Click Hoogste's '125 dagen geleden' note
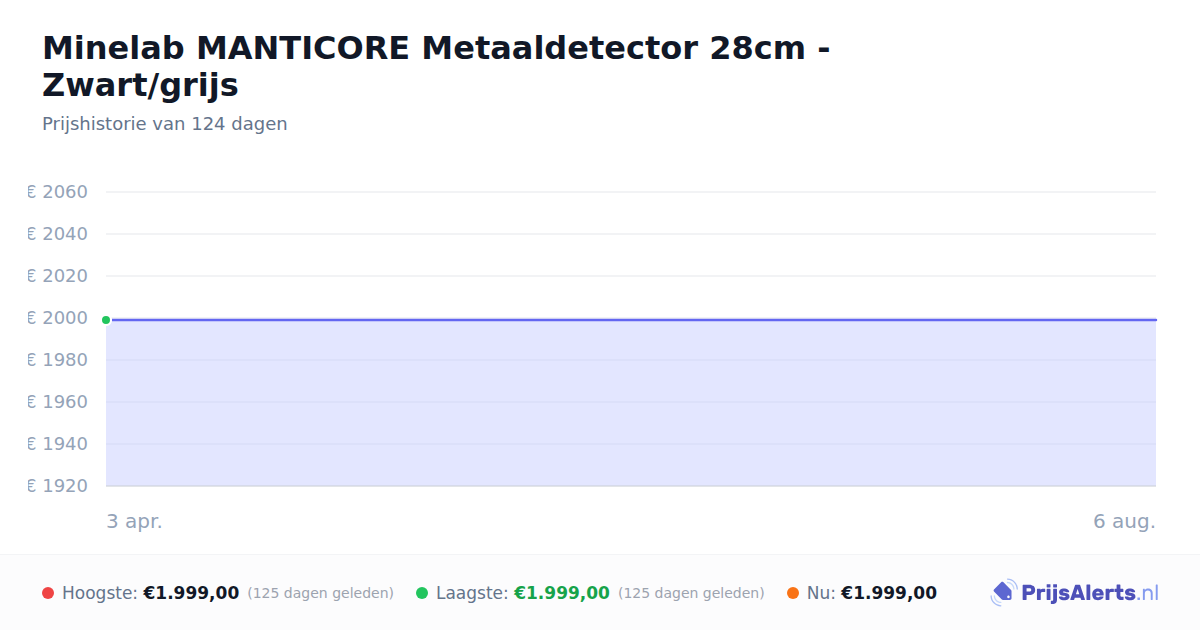This screenshot has height=630, width=1200. click(320, 593)
